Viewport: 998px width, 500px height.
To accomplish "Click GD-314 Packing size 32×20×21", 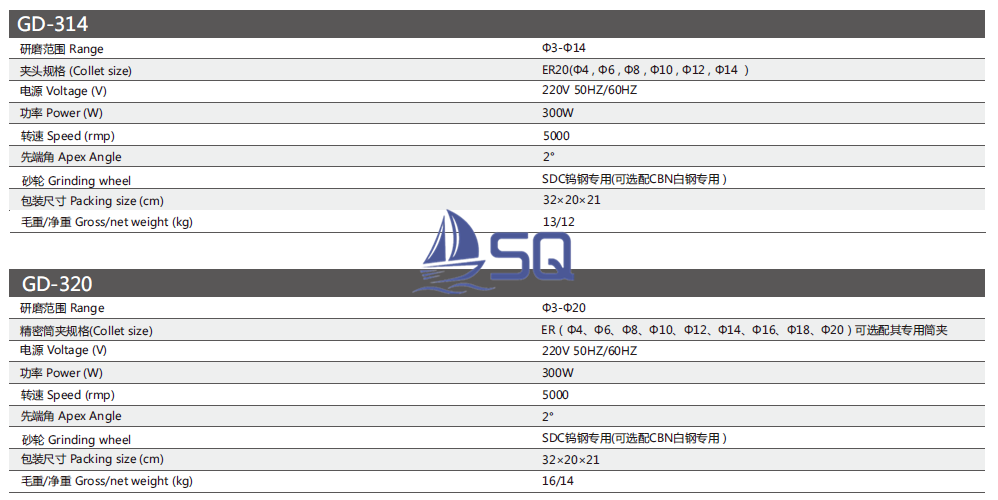I will [572, 200].
